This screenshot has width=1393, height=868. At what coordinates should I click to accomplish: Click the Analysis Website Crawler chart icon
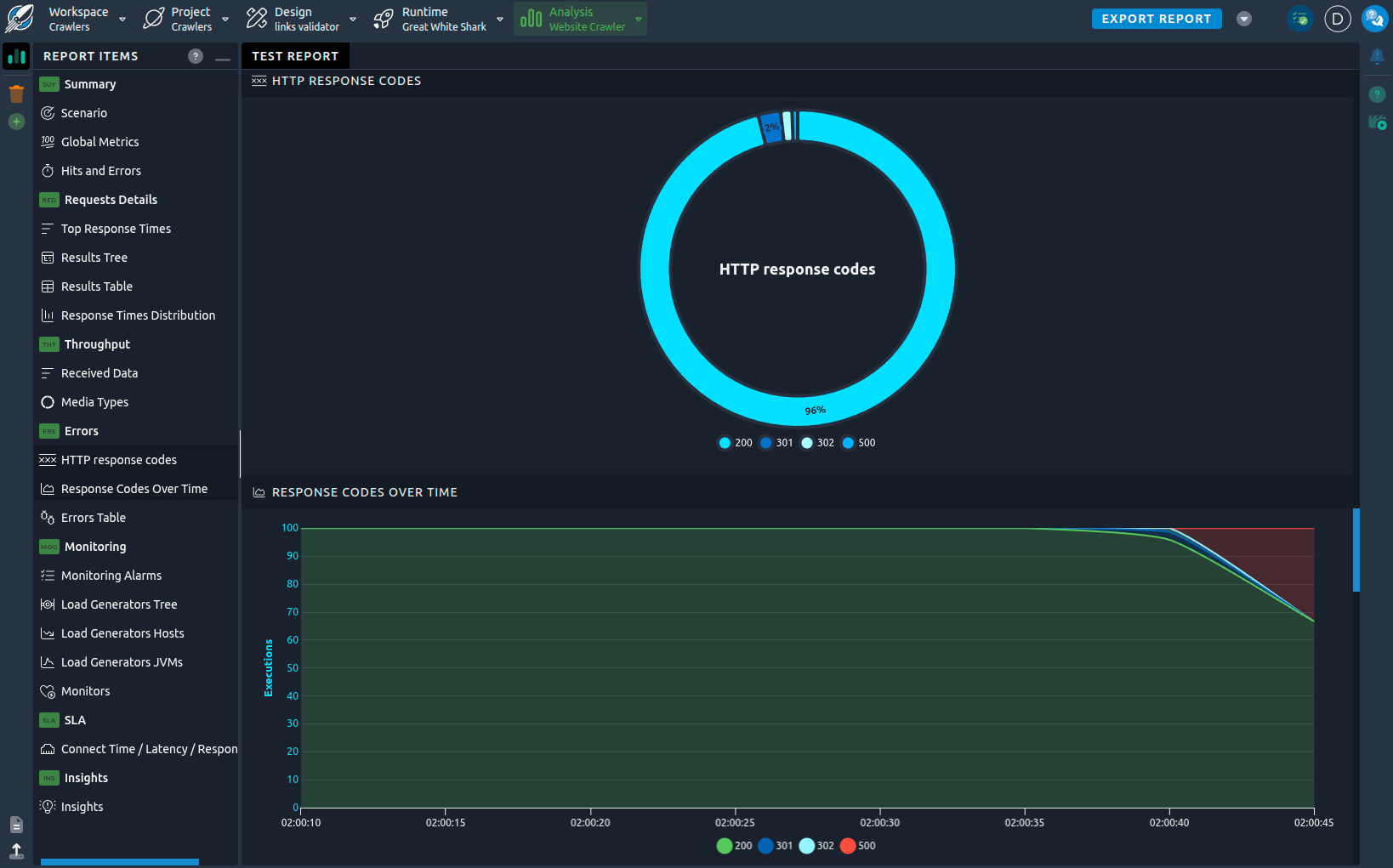(x=530, y=18)
